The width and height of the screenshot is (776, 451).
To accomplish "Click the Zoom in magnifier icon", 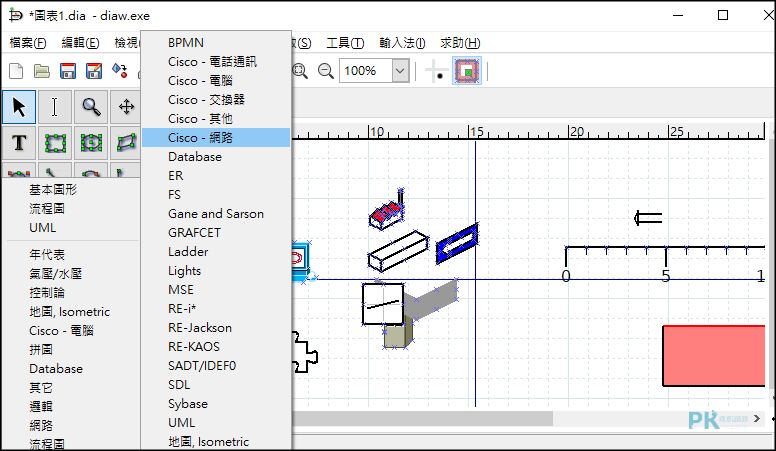I will (x=300, y=71).
